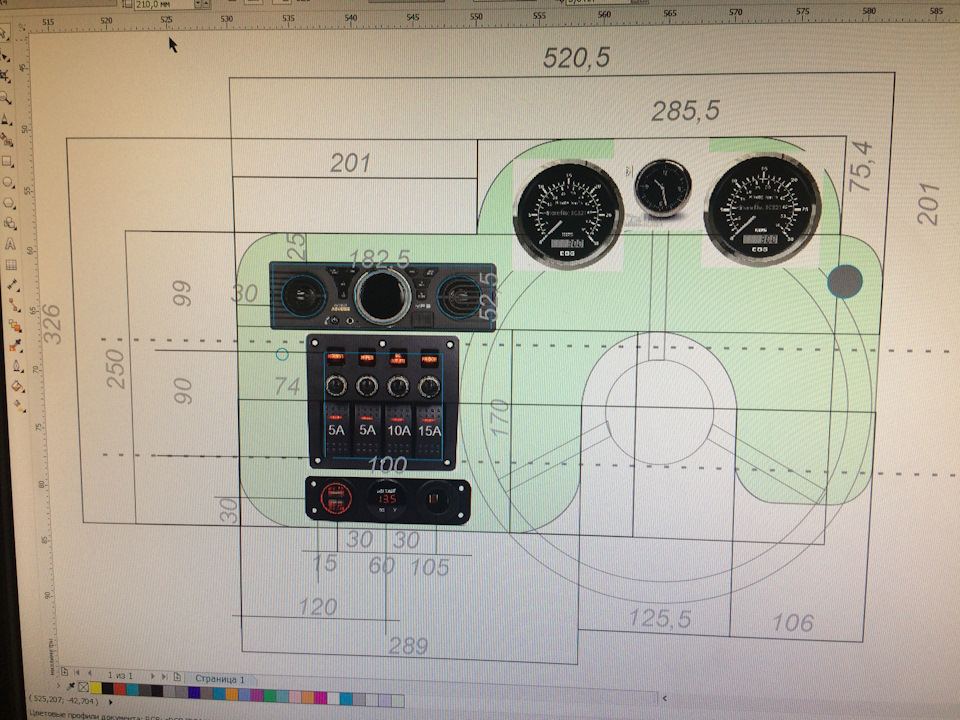Open the Страница 1 page tab
The image size is (960, 720).
[219, 678]
